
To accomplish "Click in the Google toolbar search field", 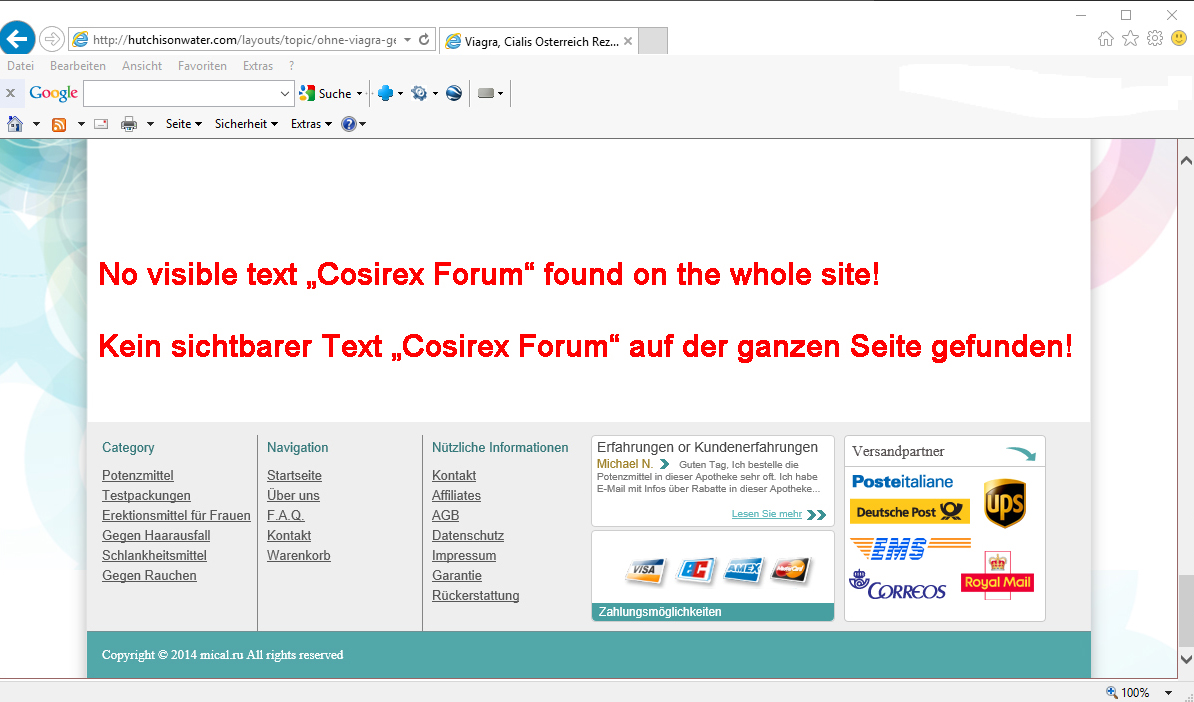I will 180,93.
